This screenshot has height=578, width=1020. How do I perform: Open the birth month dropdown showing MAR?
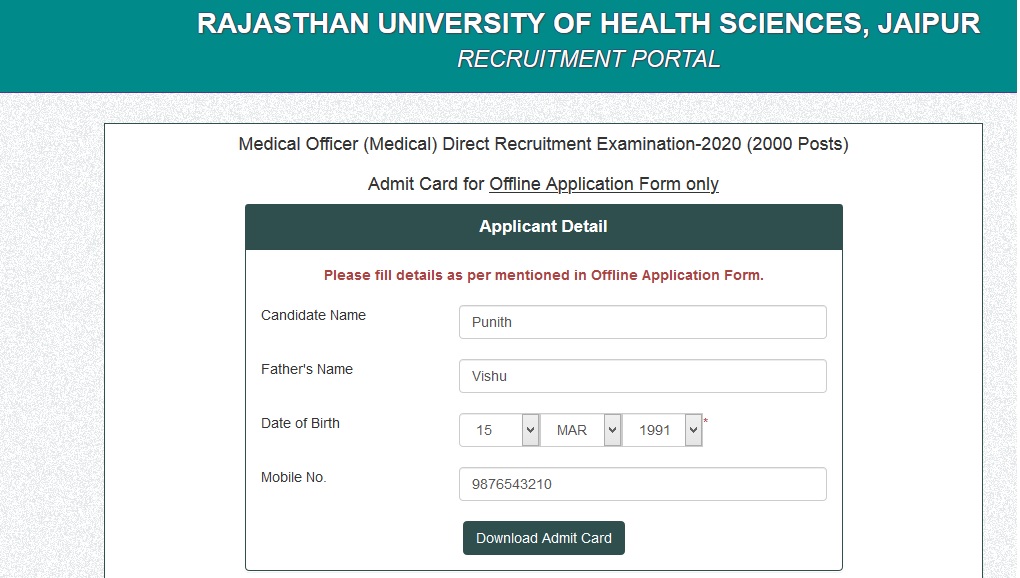click(580, 430)
